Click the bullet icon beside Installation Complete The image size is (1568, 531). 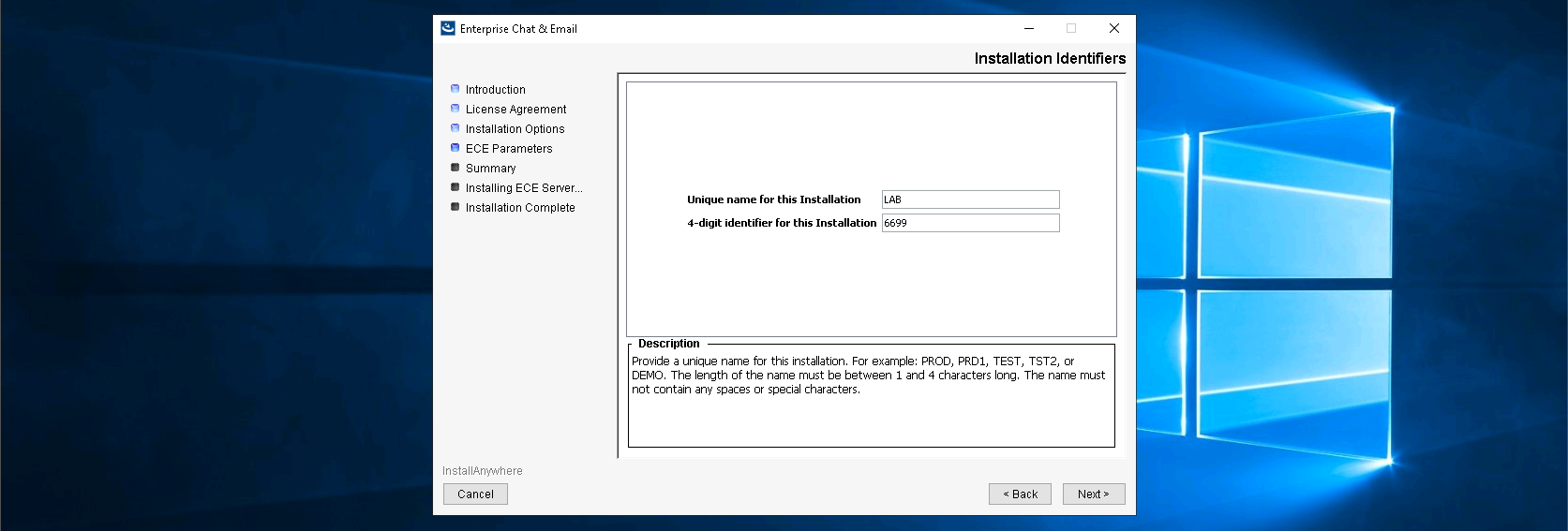click(x=455, y=207)
